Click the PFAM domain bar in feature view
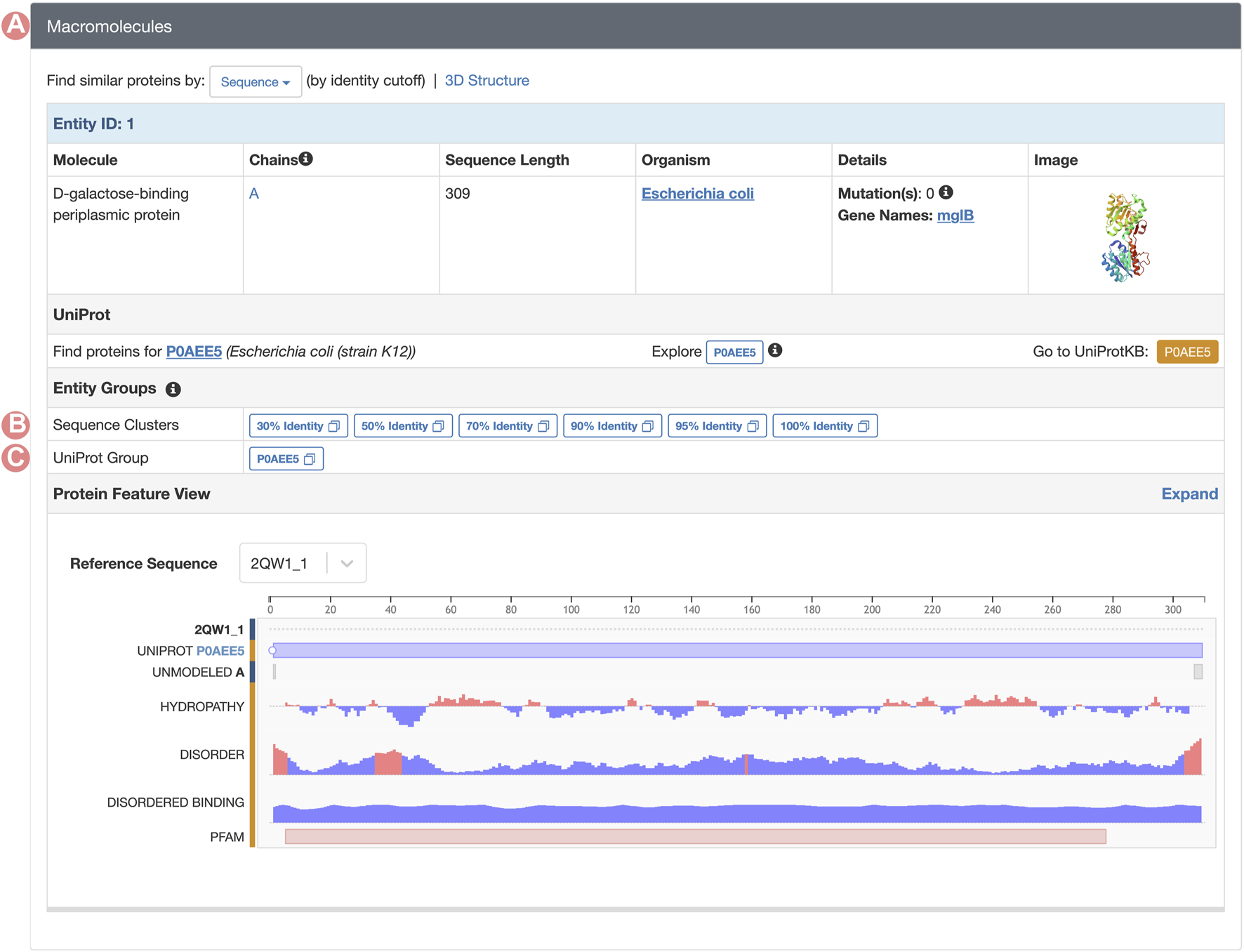The height and width of the screenshot is (952, 1244). [695, 836]
